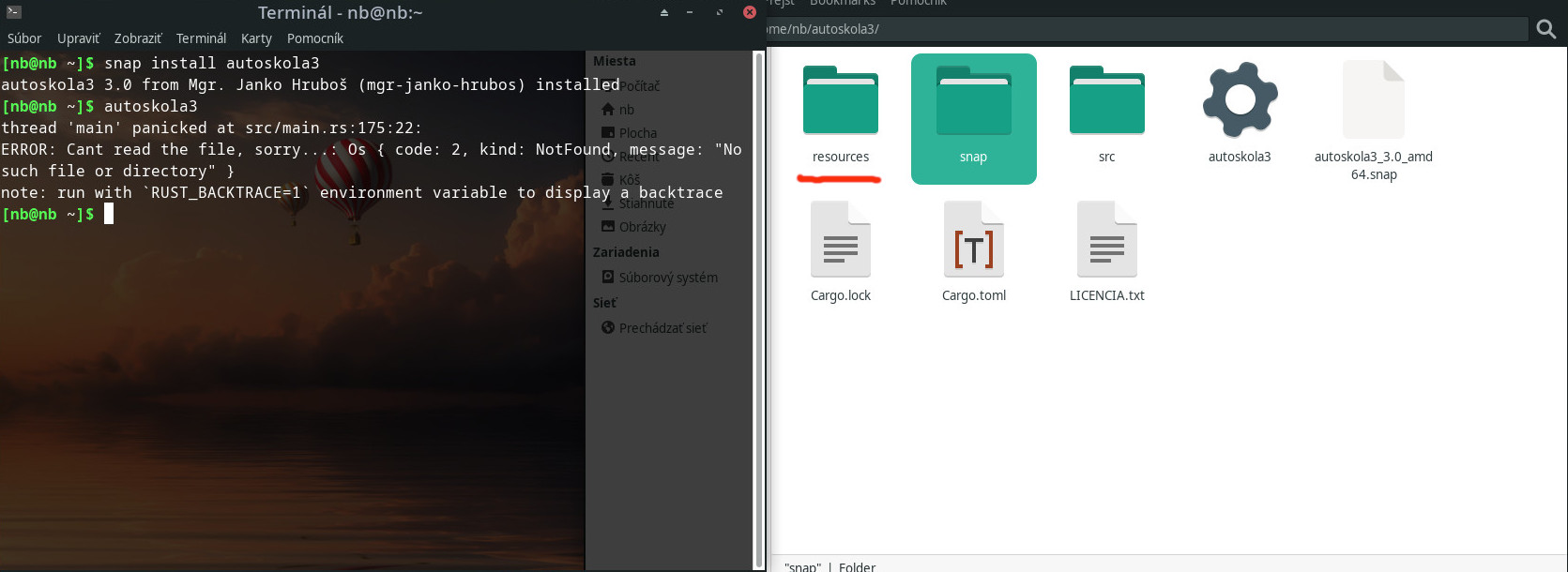This screenshot has width=1568, height=572.
Task: Open Súborový systém in sidebar
Action: (667, 278)
